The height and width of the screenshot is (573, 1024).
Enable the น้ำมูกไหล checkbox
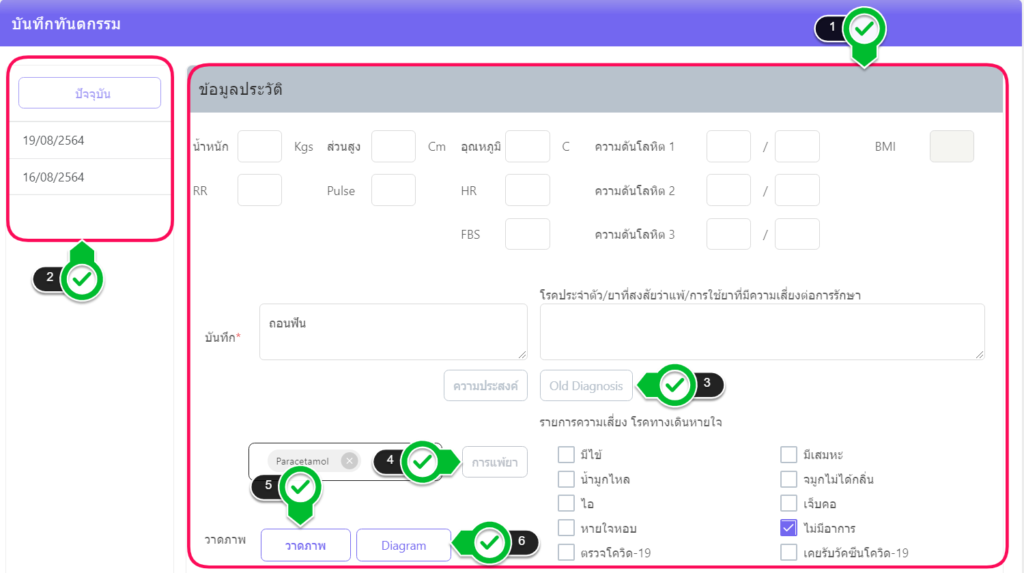(566, 479)
